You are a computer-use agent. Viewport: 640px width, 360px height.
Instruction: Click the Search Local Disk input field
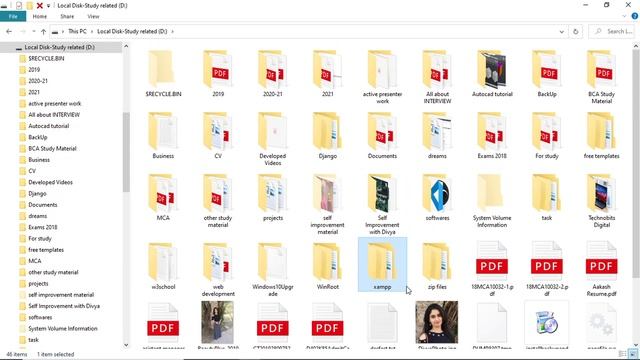611,31
